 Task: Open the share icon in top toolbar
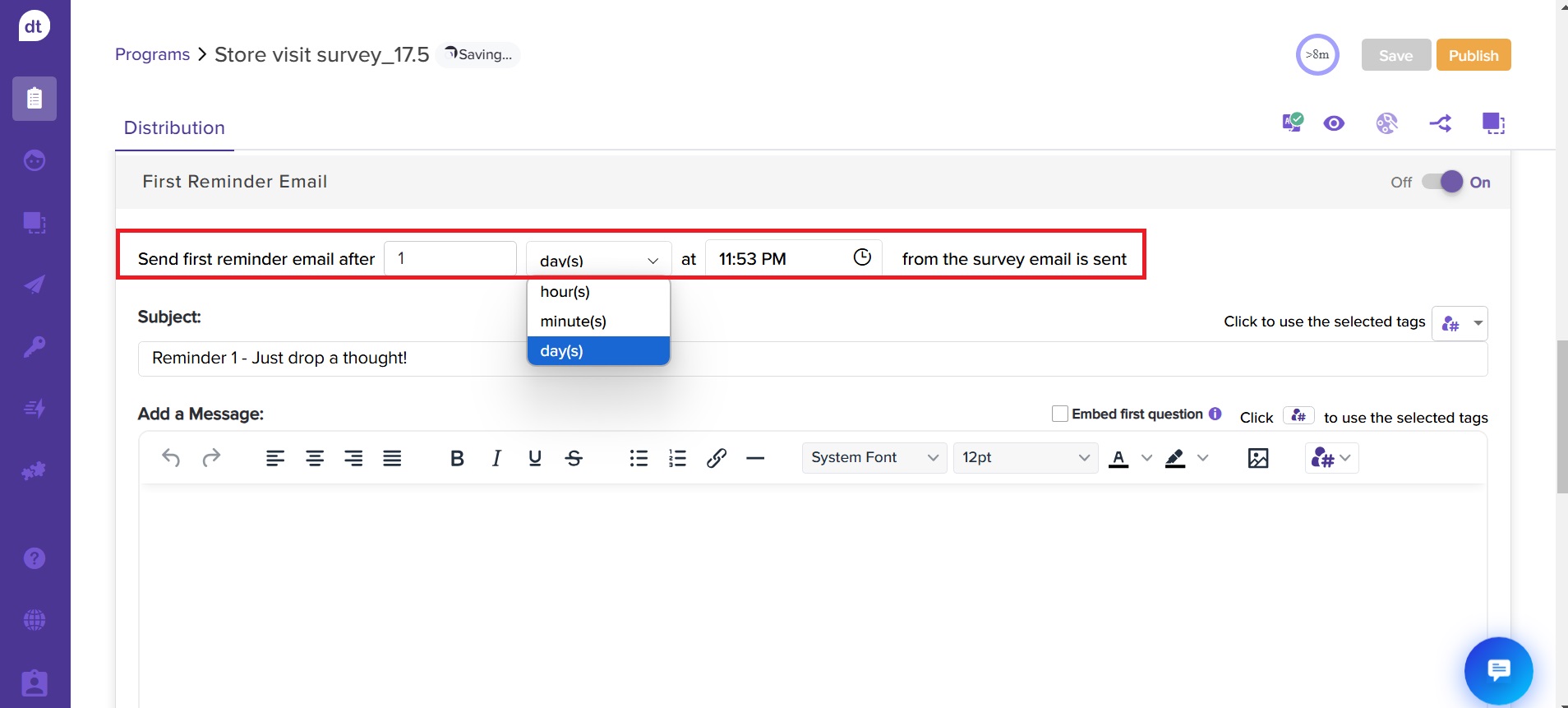point(1440,123)
